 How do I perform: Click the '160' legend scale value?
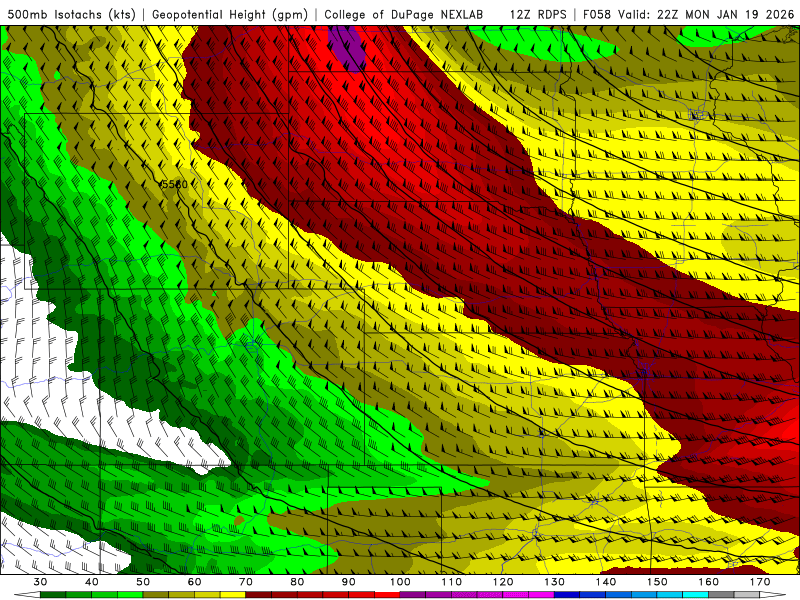pos(709,582)
